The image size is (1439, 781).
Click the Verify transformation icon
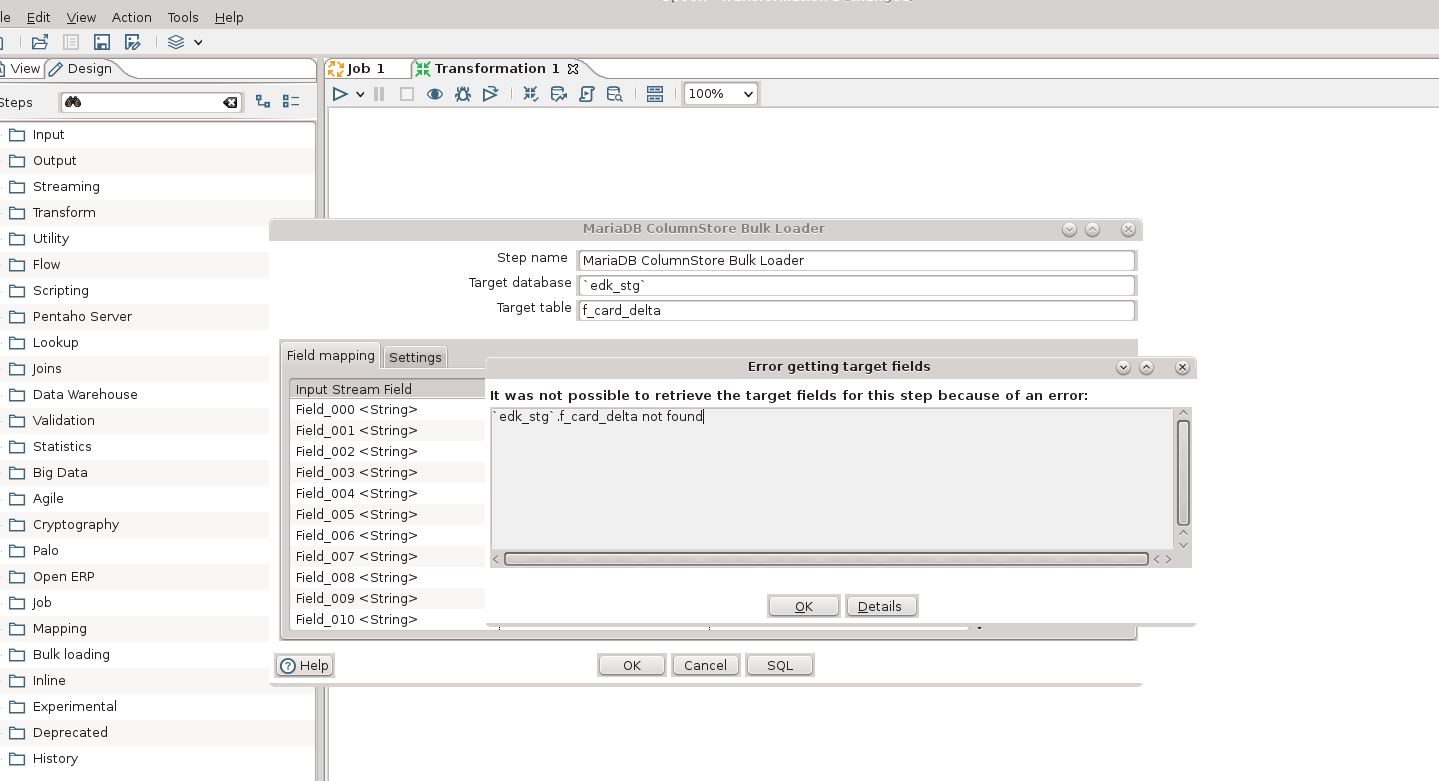pyautogui.click(x=531, y=94)
